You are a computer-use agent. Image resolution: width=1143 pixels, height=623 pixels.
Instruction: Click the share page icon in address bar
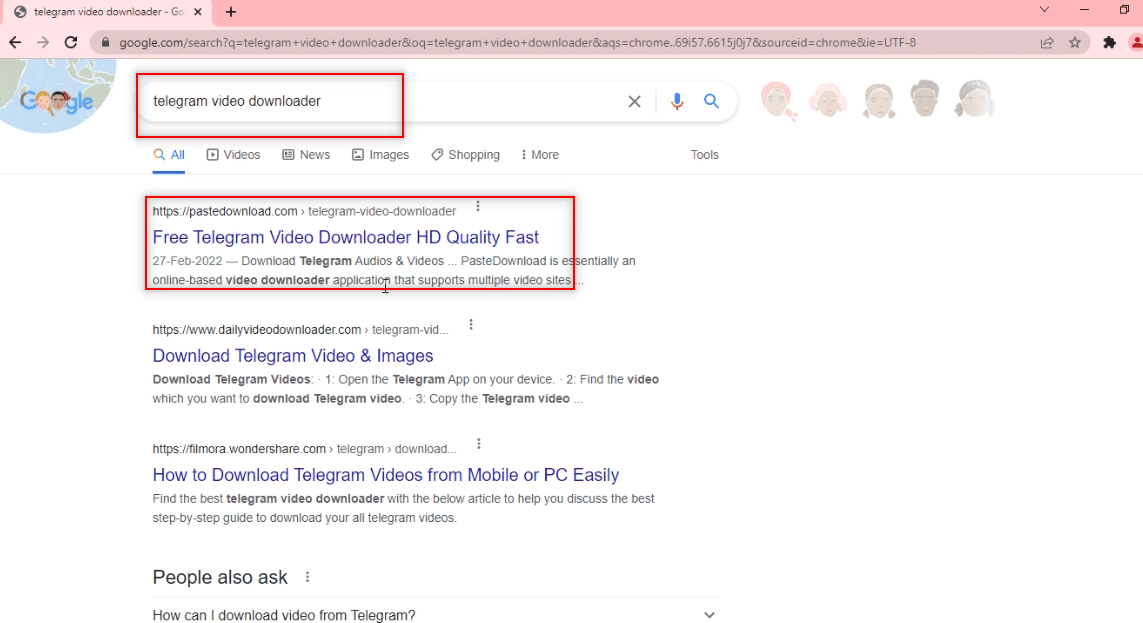click(x=1047, y=42)
